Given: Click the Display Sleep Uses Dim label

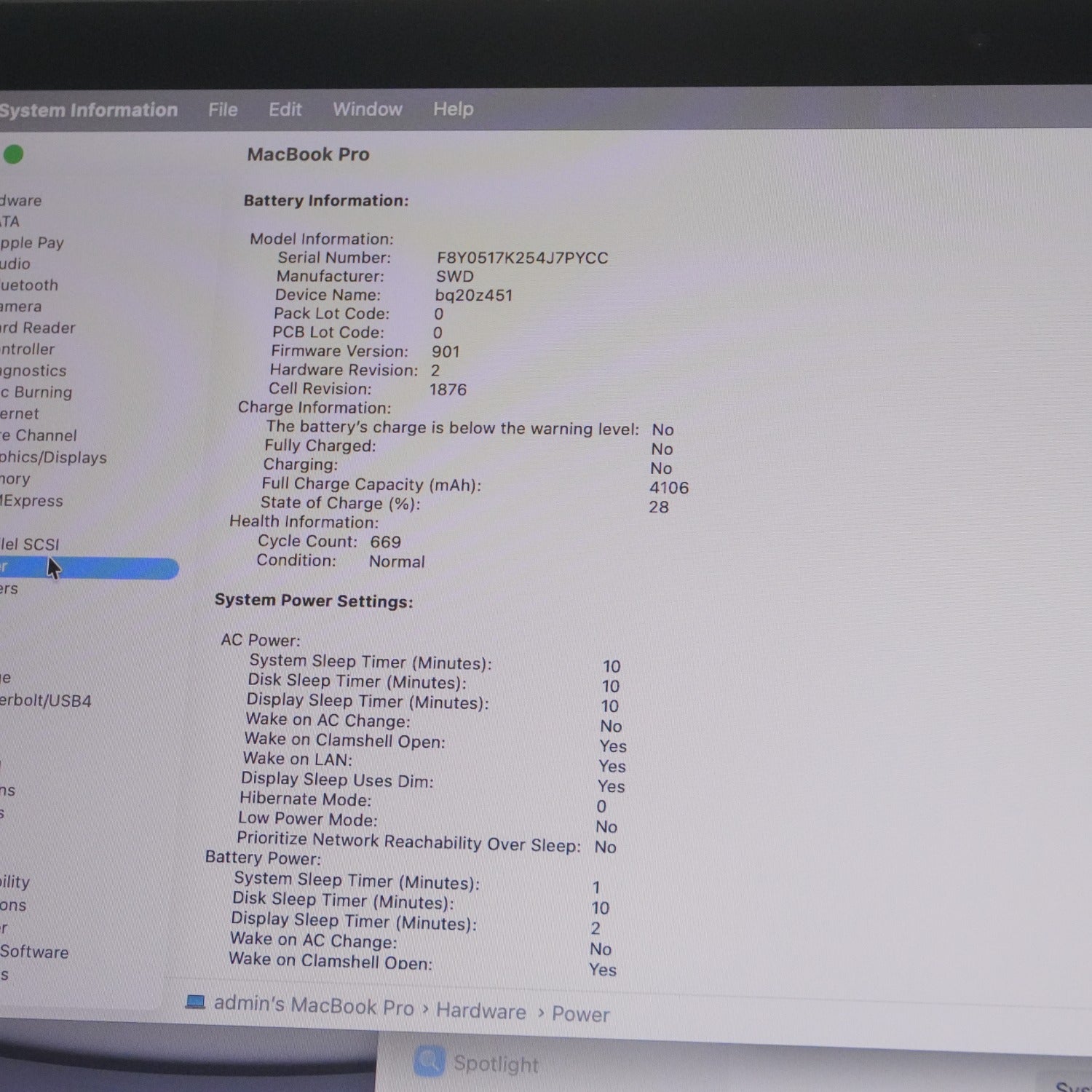Looking at the screenshot, I should pyautogui.click(x=337, y=780).
